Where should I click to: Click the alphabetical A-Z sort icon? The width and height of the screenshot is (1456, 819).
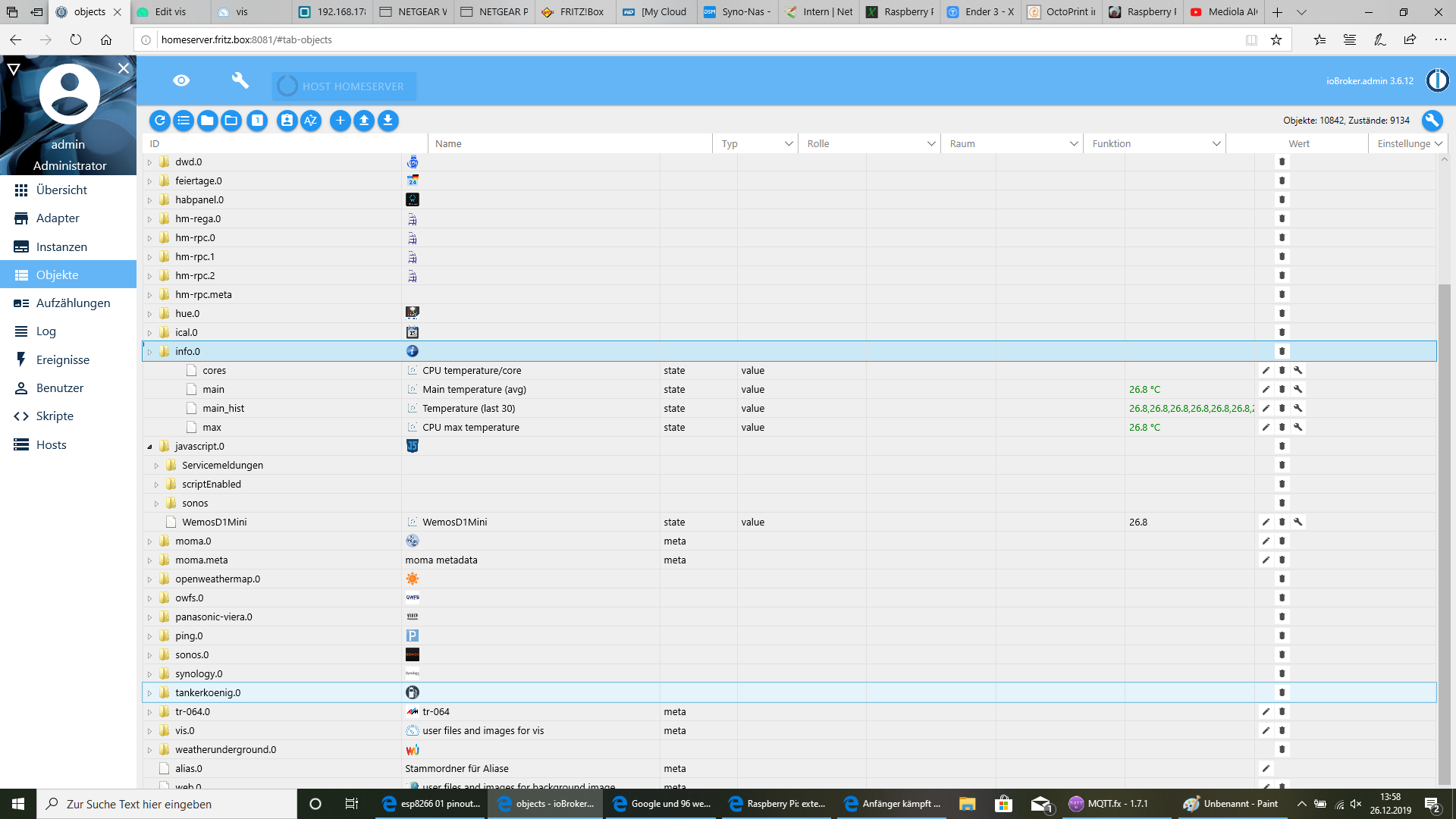pyautogui.click(x=311, y=121)
